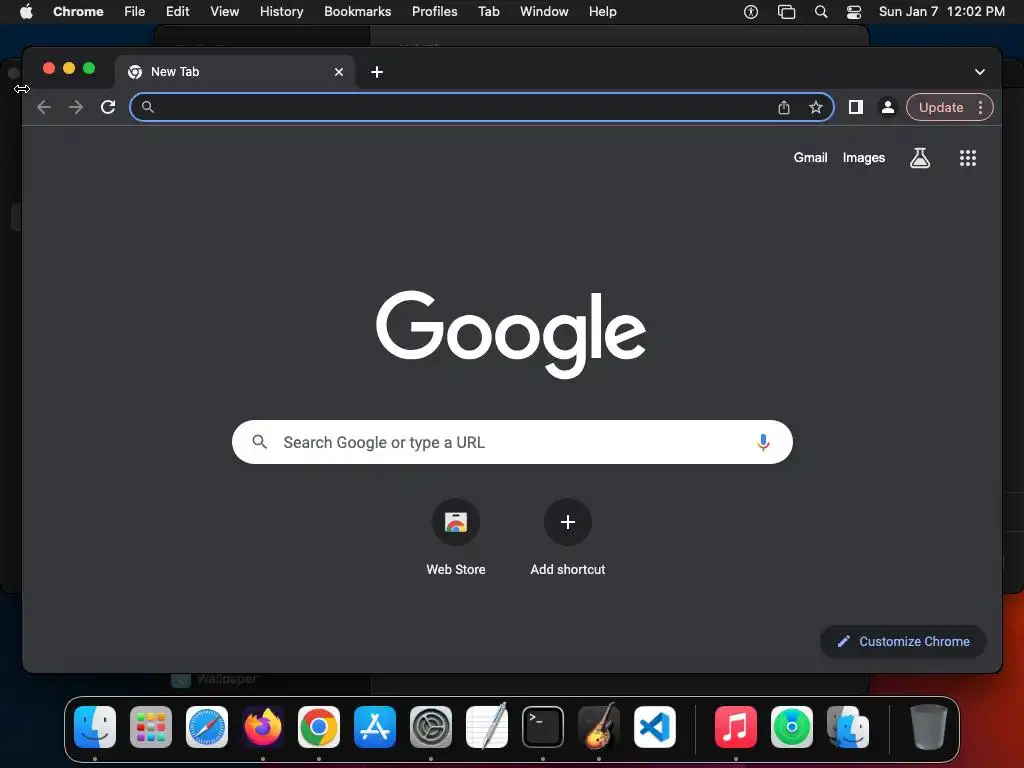Select the New Tab tab

pyautogui.click(x=235, y=72)
